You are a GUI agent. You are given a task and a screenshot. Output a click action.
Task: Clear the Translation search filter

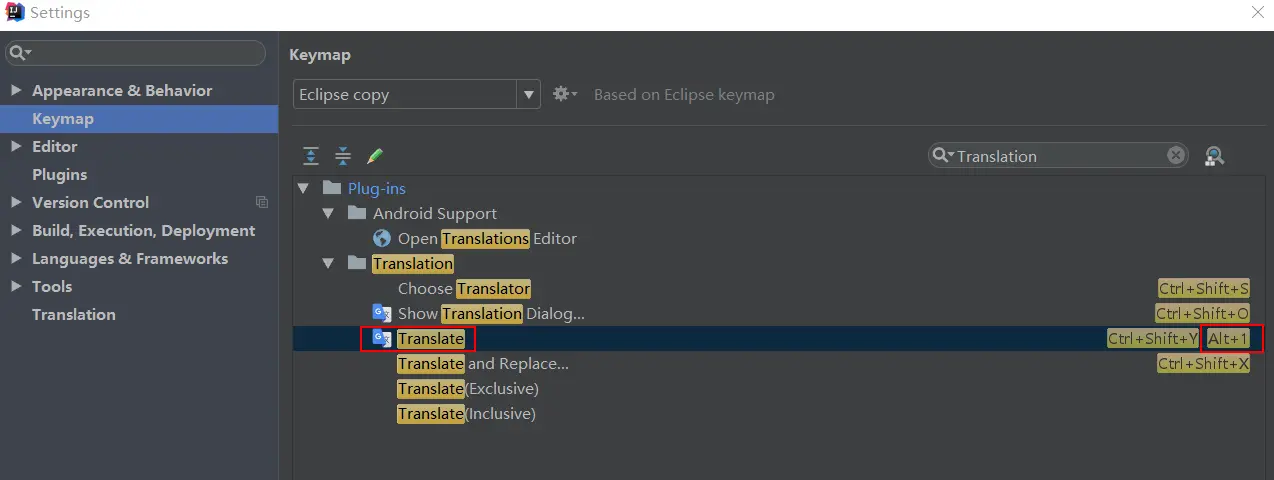(x=1176, y=156)
